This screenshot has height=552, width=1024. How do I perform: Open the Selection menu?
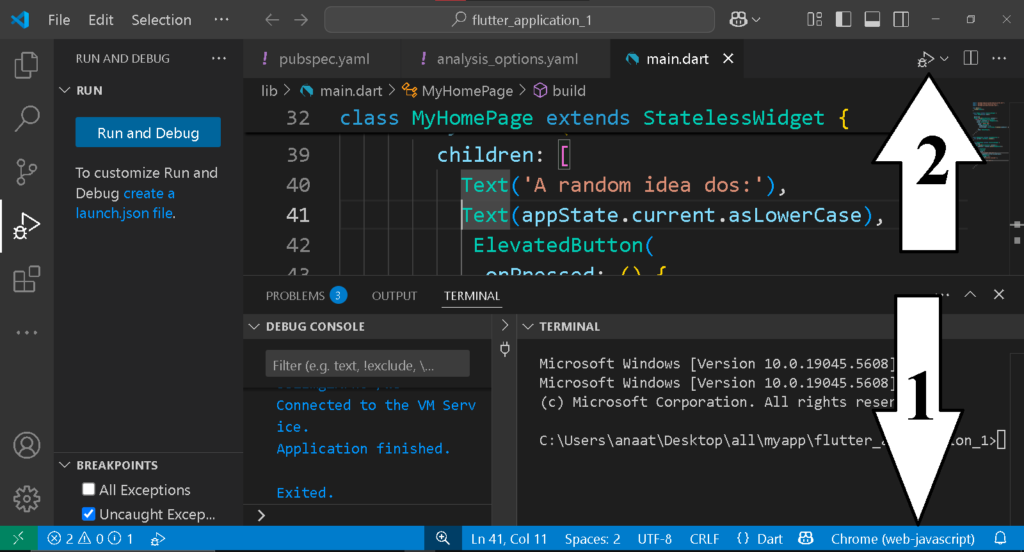pos(161,20)
